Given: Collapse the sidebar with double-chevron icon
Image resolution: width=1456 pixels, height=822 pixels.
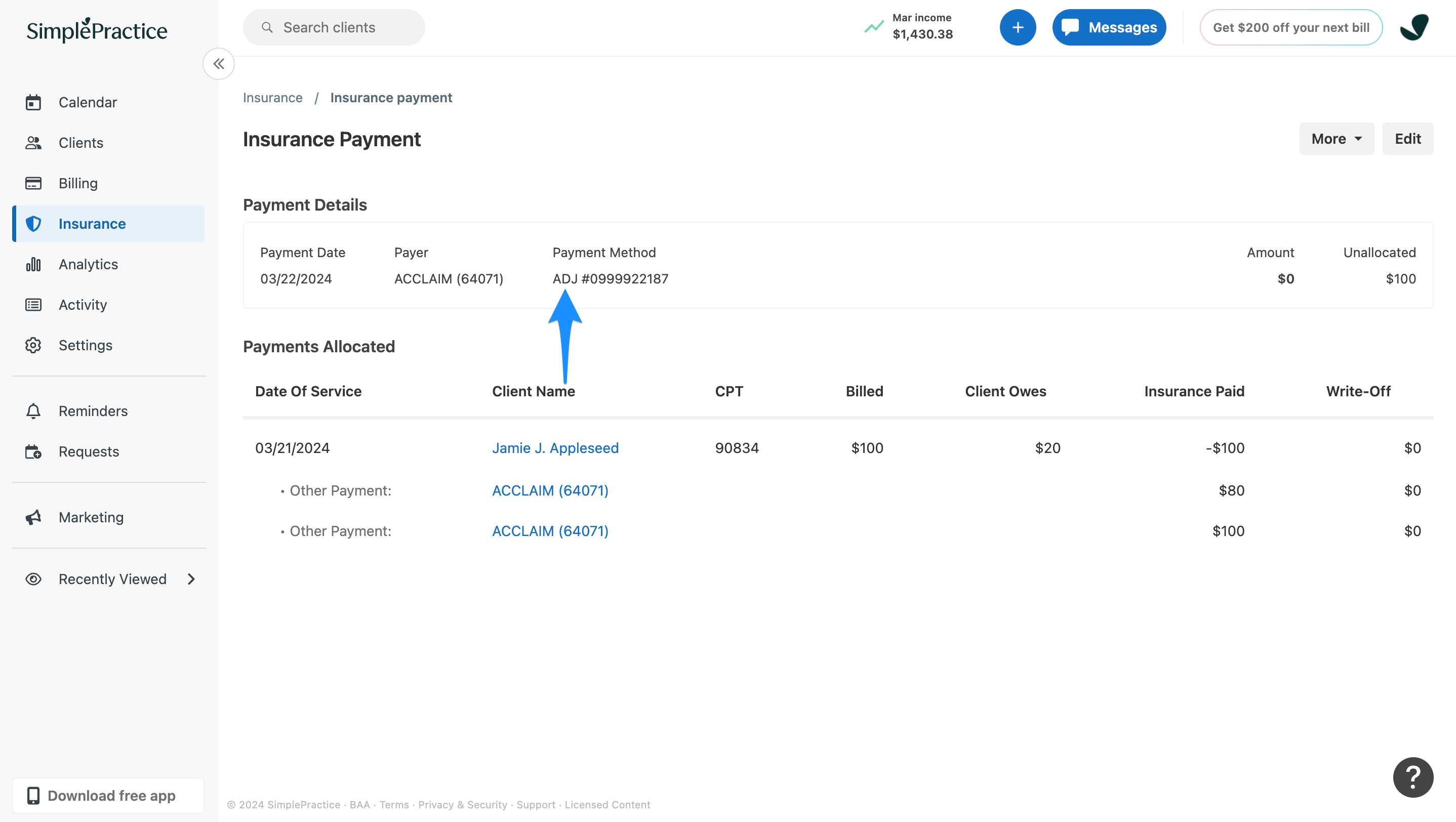Looking at the screenshot, I should 219,64.
